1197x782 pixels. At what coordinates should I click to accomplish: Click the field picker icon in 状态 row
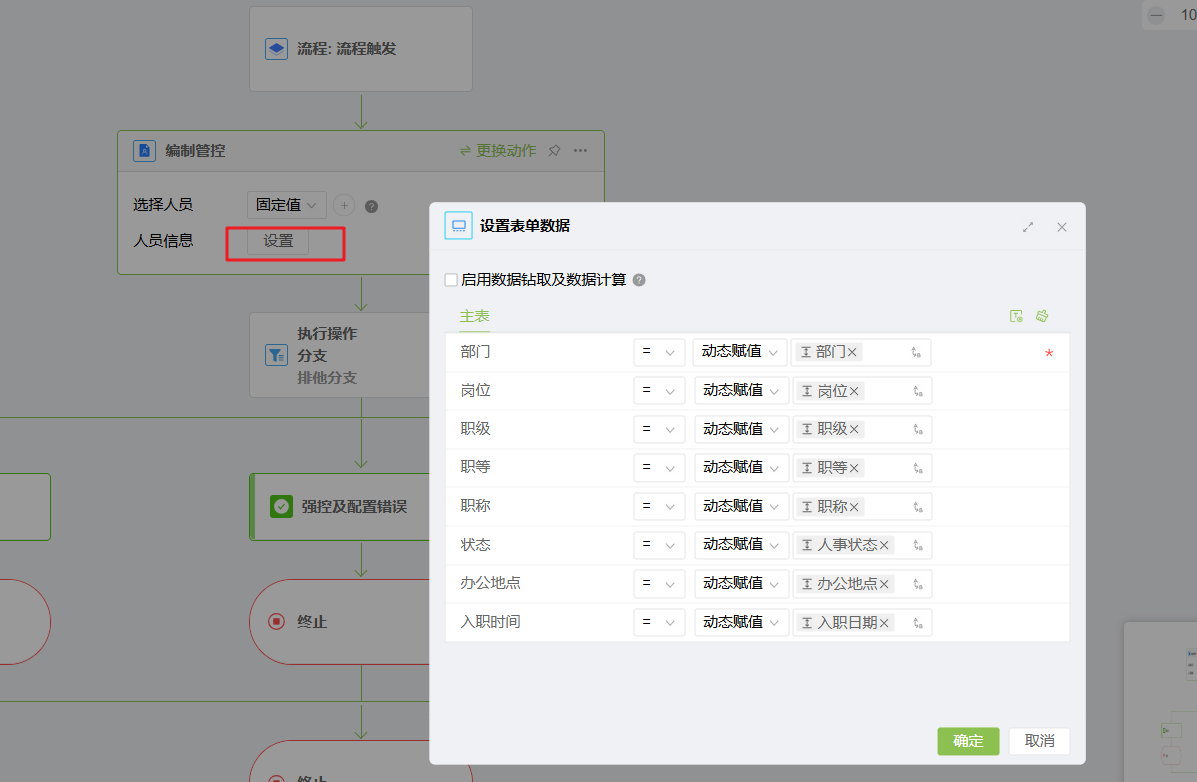(918, 545)
